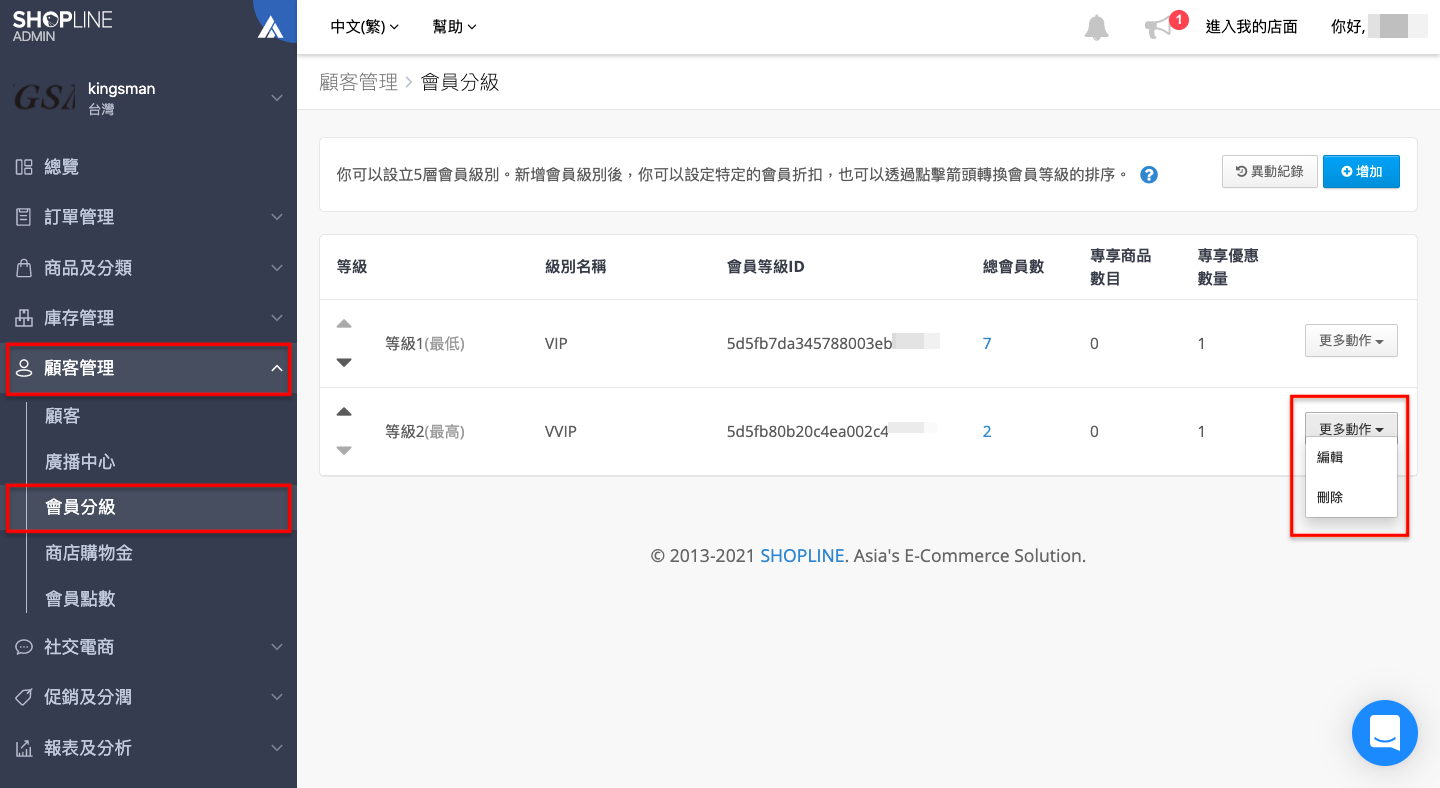Open kingsman store switcher dropdown

click(277, 98)
